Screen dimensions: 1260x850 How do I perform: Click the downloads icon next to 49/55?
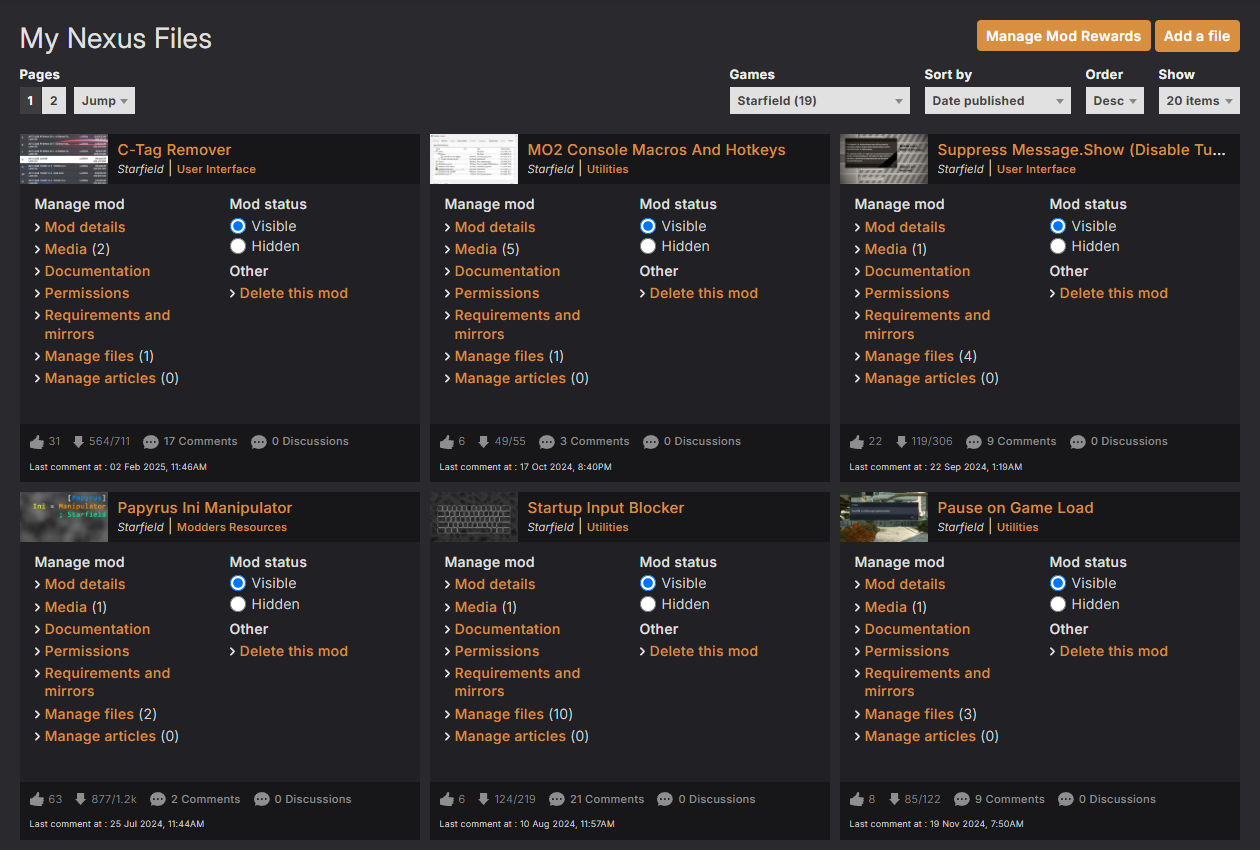483,442
